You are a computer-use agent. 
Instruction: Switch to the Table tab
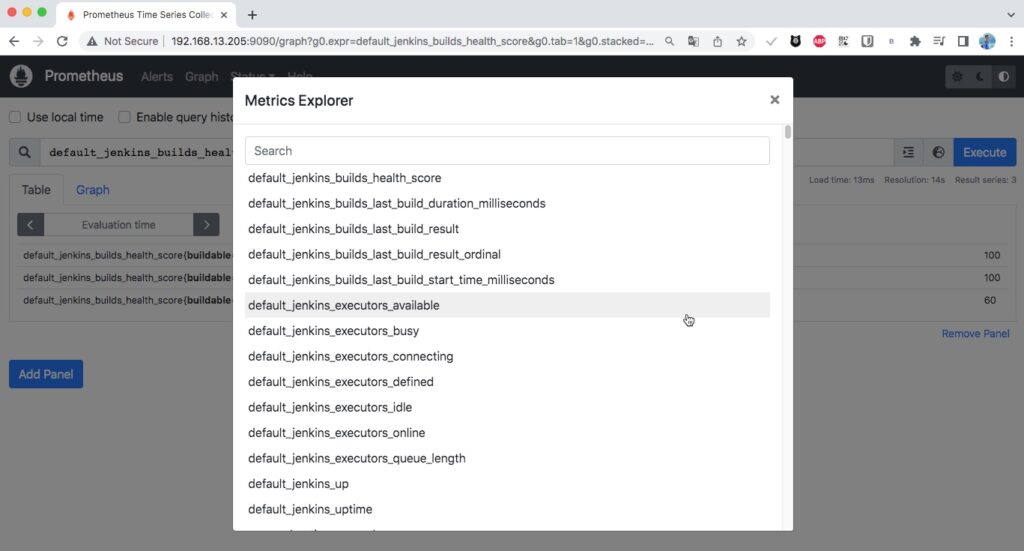[36, 190]
